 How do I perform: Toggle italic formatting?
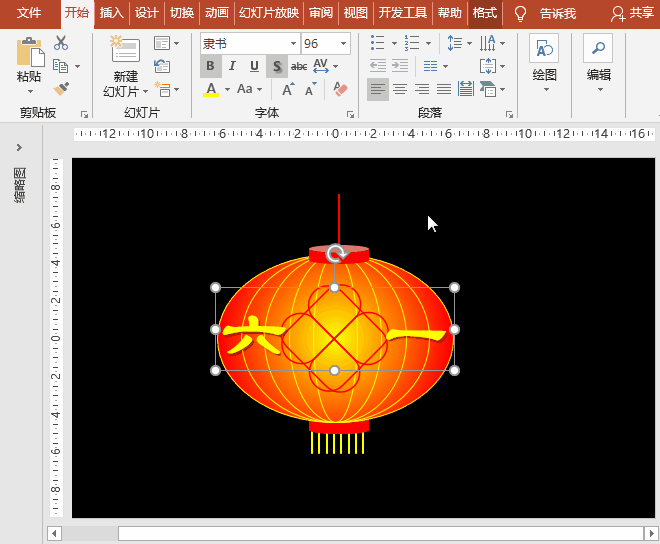[x=232, y=66]
